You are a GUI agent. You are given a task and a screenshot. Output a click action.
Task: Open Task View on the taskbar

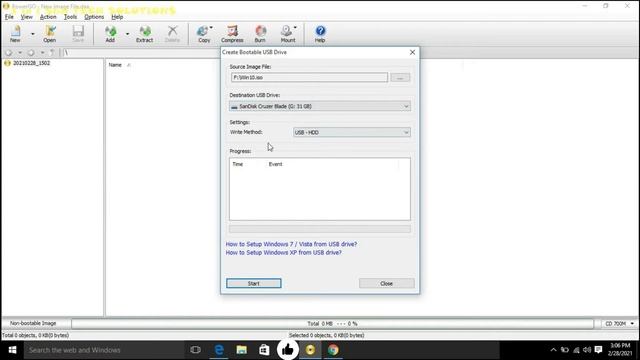coord(196,350)
